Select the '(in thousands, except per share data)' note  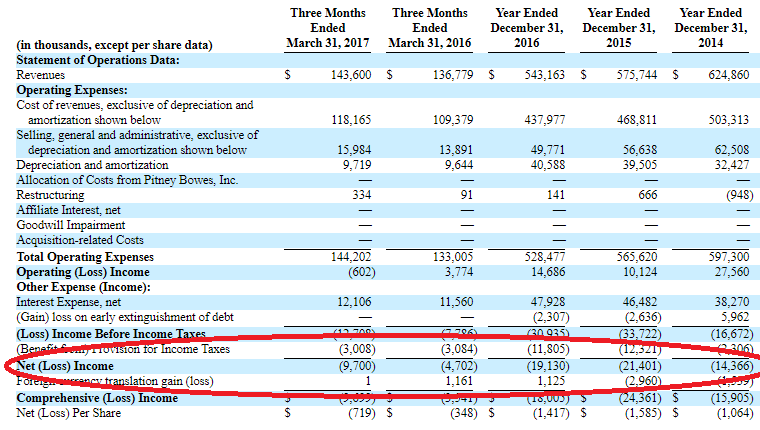(x=114, y=45)
